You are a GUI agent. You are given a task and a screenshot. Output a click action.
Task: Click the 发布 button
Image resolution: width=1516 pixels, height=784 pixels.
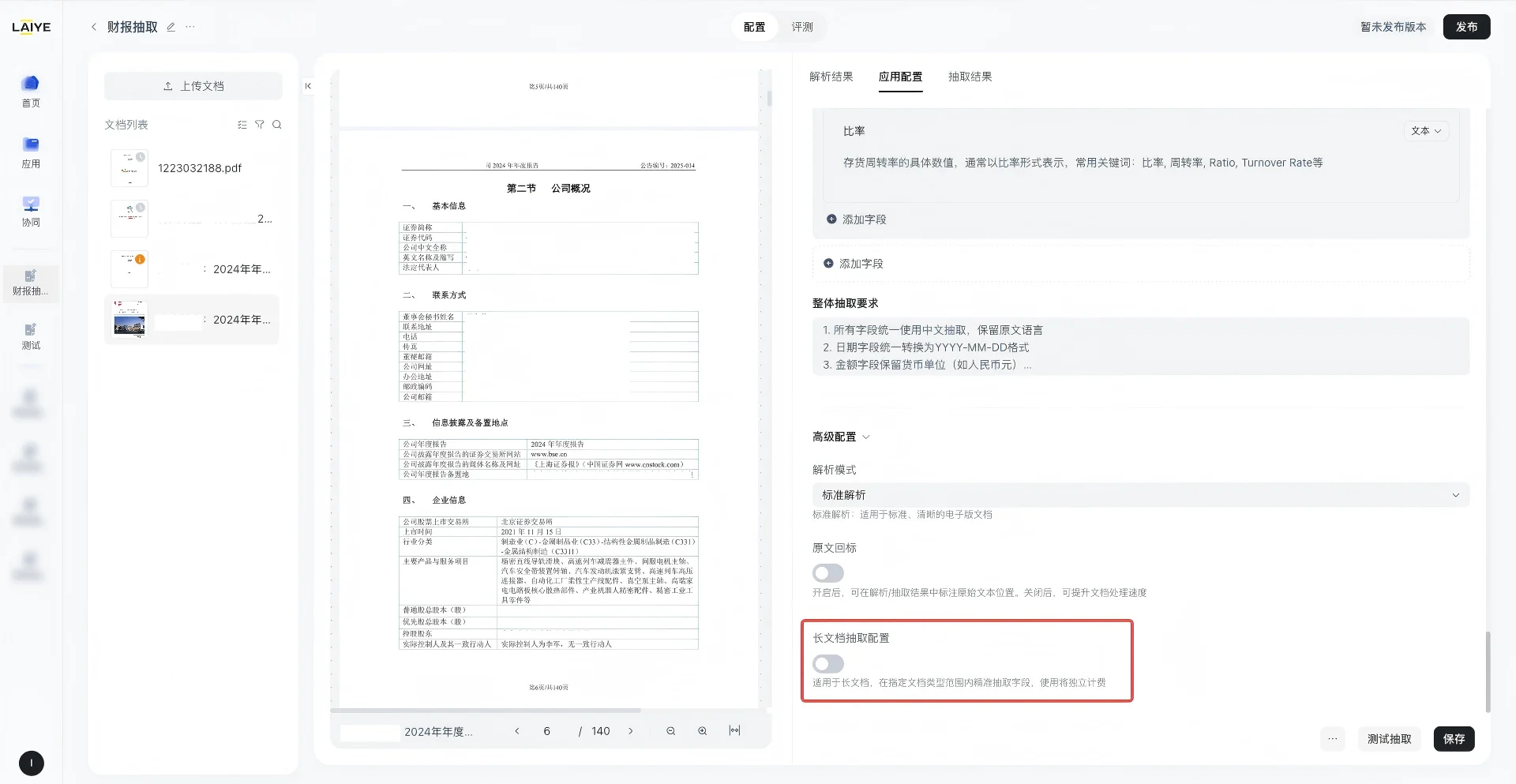click(x=1467, y=27)
